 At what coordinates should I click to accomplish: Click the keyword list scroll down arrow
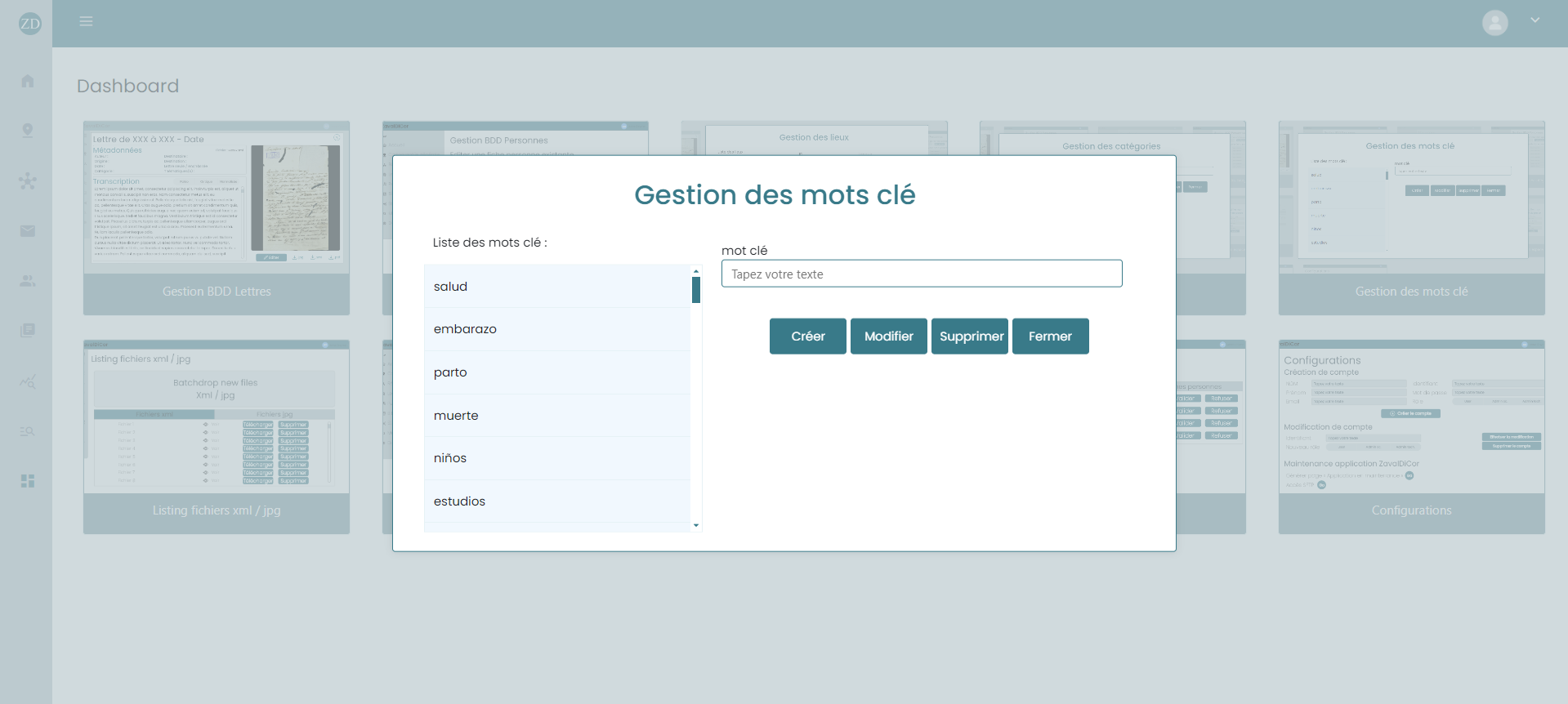coord(696,525)
